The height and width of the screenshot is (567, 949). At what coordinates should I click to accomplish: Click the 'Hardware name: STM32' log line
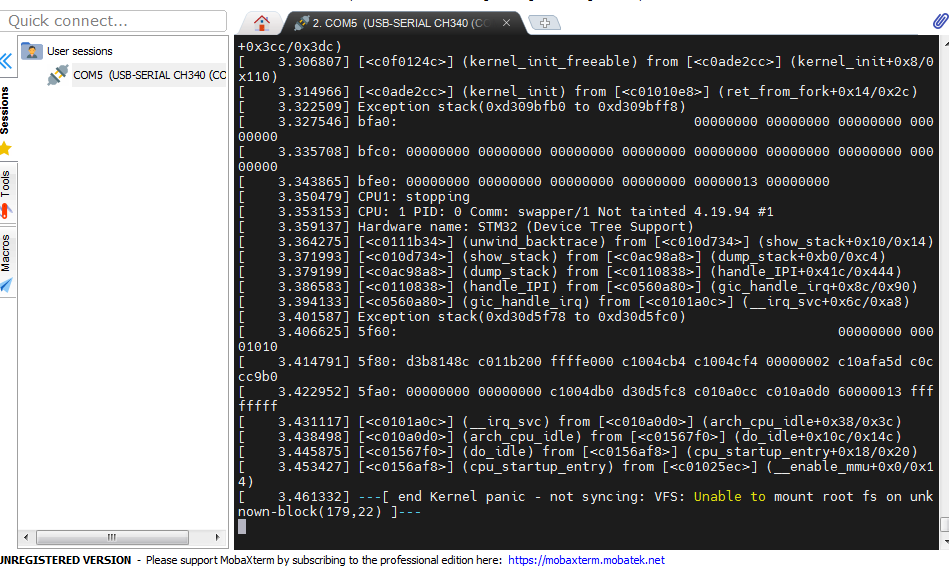[x=525, y=227]
